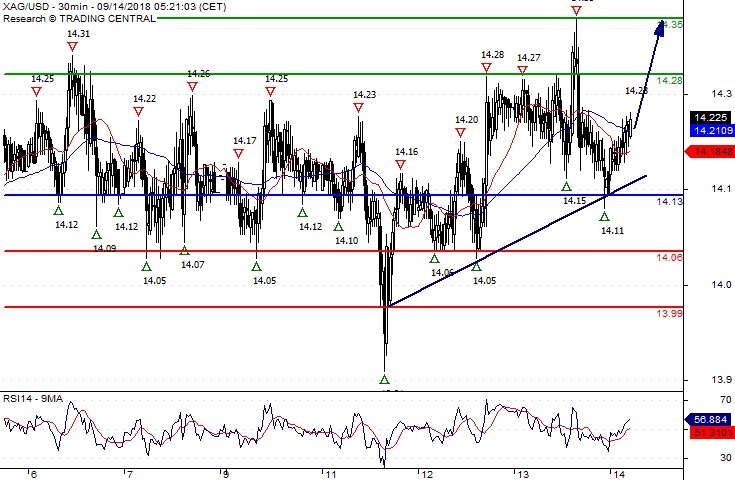735x480 pixels.
Task: Click the green triangle under the lowest spike low
Action: pos(384,379)
